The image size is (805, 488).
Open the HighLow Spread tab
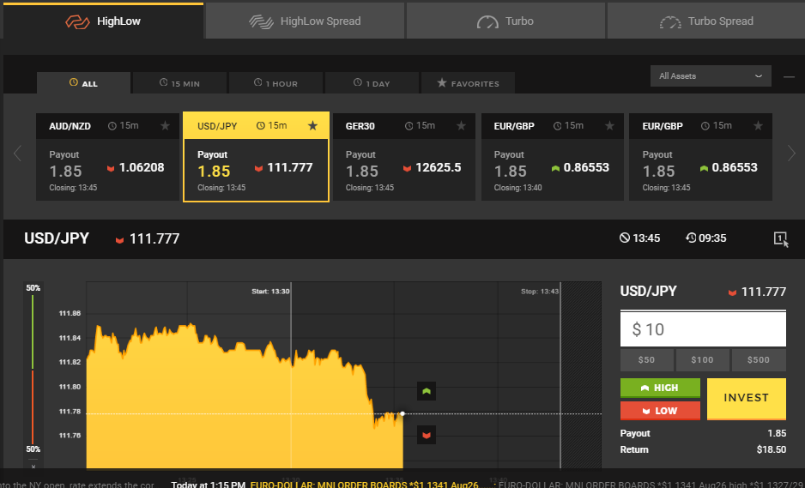coord(305,21)
